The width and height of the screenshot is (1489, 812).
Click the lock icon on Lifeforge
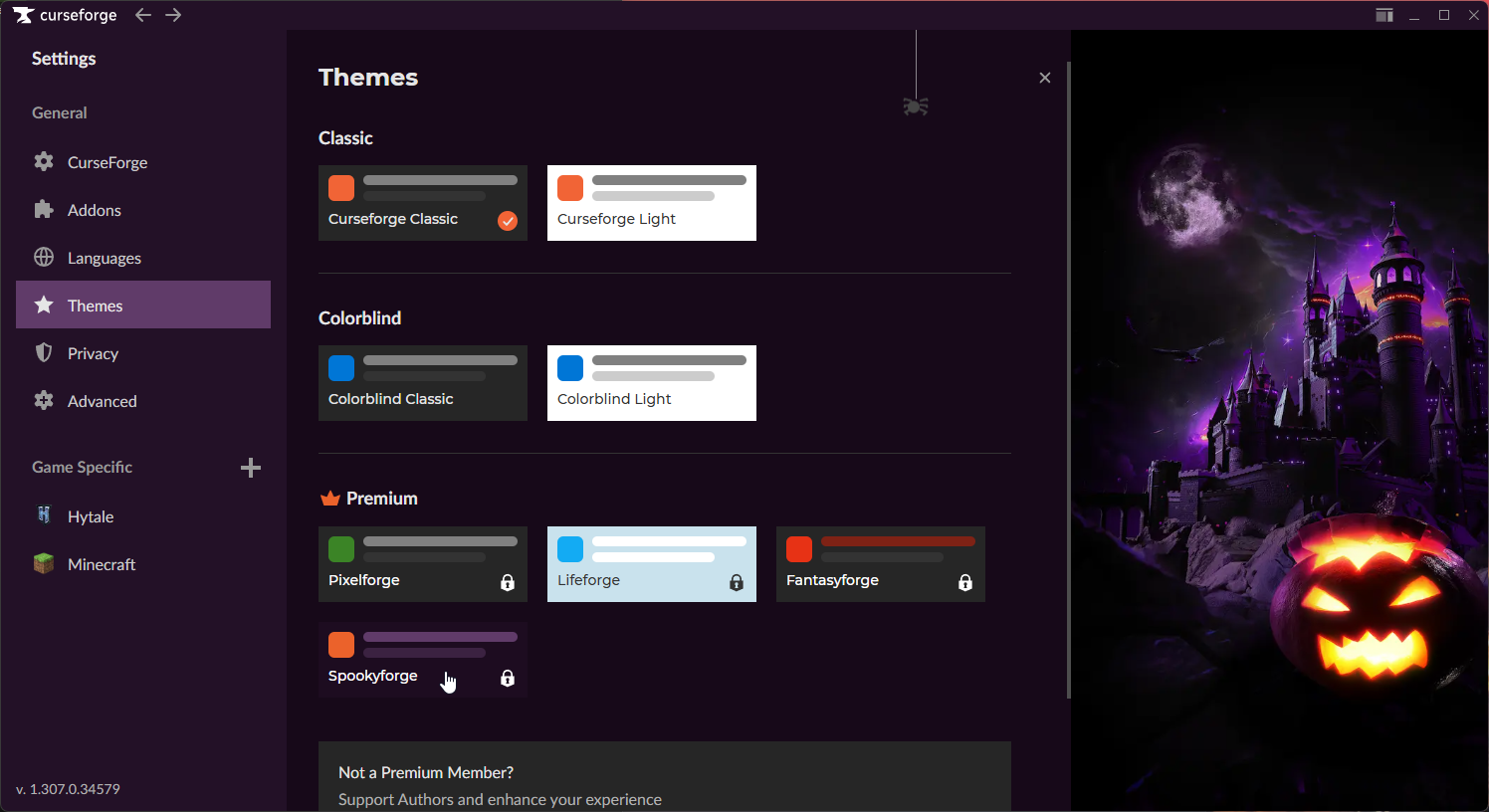tap(737, 582)
